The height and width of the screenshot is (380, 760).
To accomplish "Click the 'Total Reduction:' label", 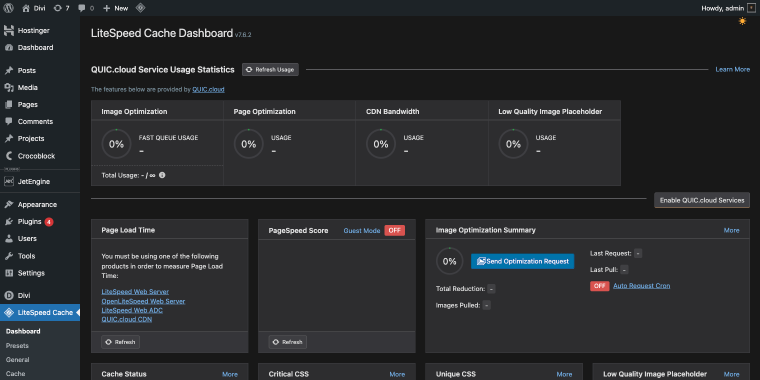I will pyautogui.click(x=460, y=289).
